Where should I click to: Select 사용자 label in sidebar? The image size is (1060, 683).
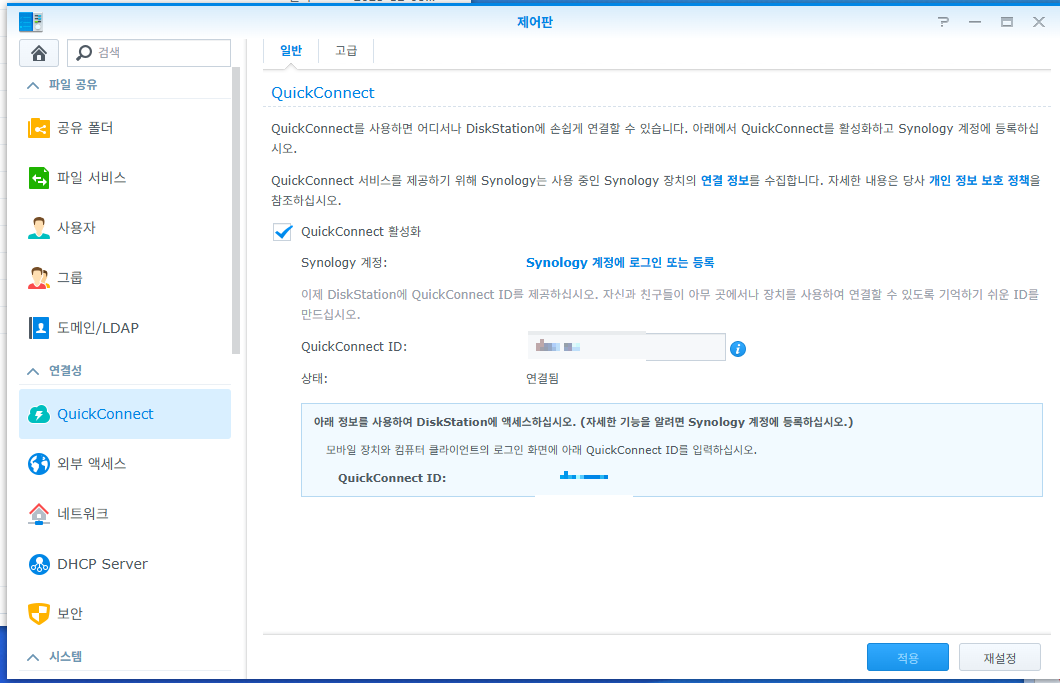(76, 228)
